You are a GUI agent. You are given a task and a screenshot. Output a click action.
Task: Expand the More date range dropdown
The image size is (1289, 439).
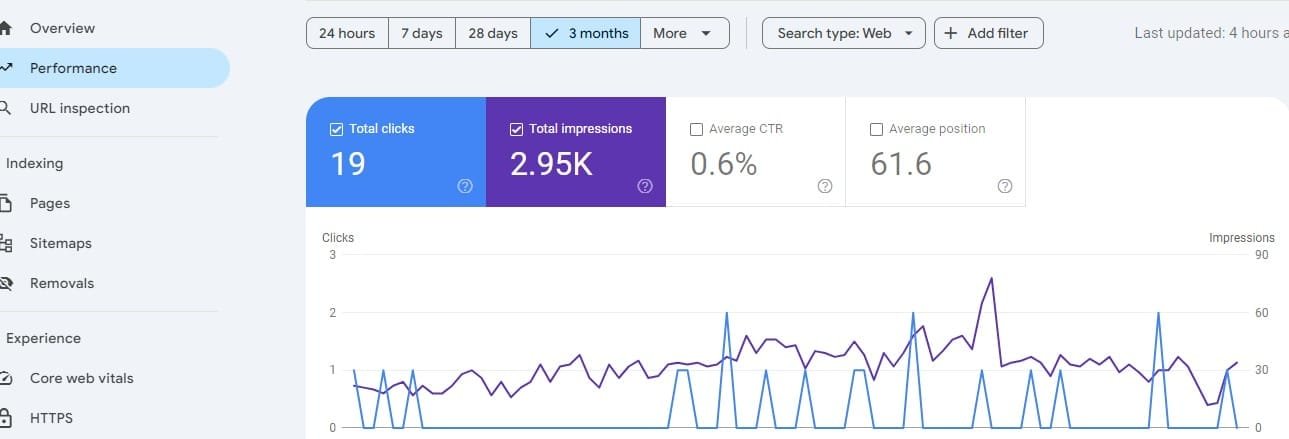[x=684, y=33]
